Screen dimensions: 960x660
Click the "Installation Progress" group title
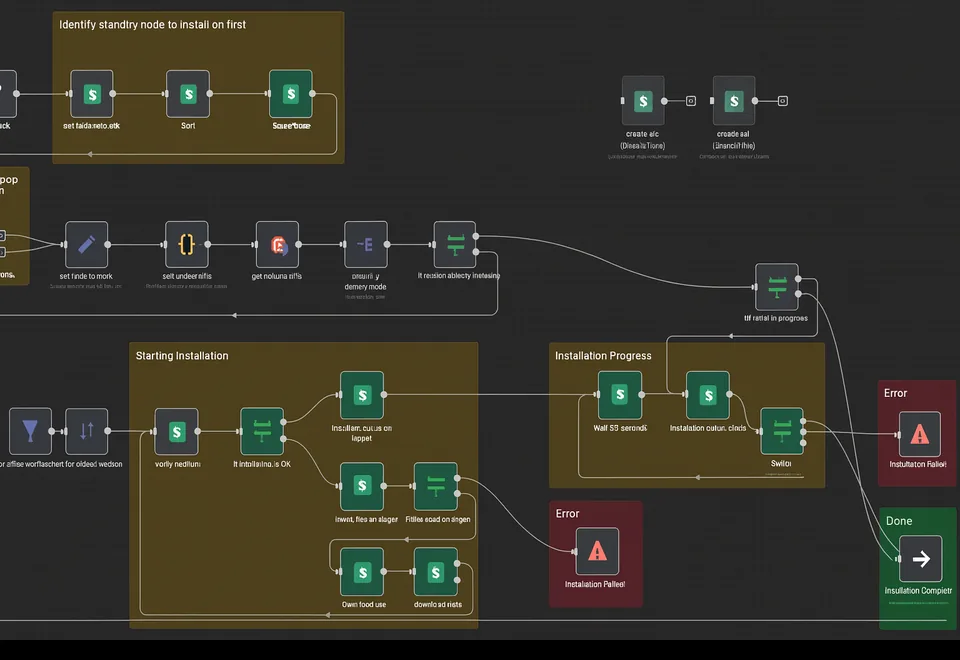tap(603, 356)
